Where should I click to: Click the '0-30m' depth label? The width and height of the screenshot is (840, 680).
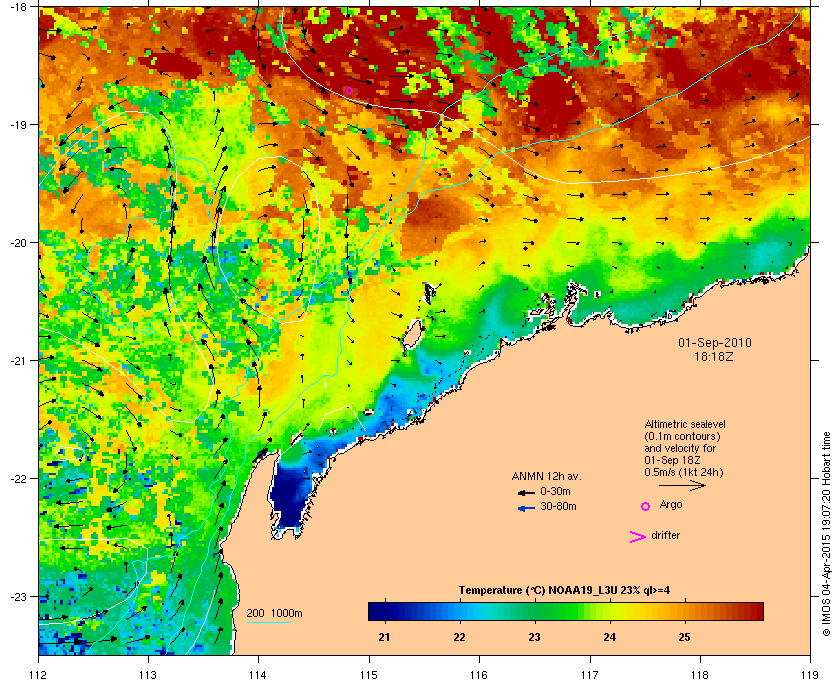pyautogui.click(x=556, y=491)
